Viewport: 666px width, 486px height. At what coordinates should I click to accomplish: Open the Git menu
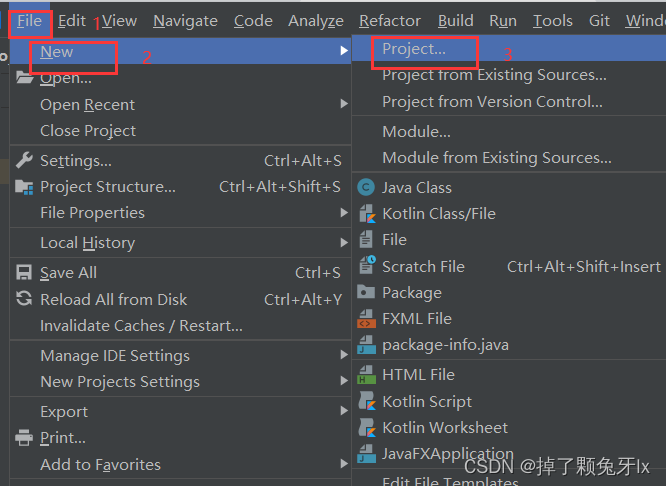click(599, 21)
